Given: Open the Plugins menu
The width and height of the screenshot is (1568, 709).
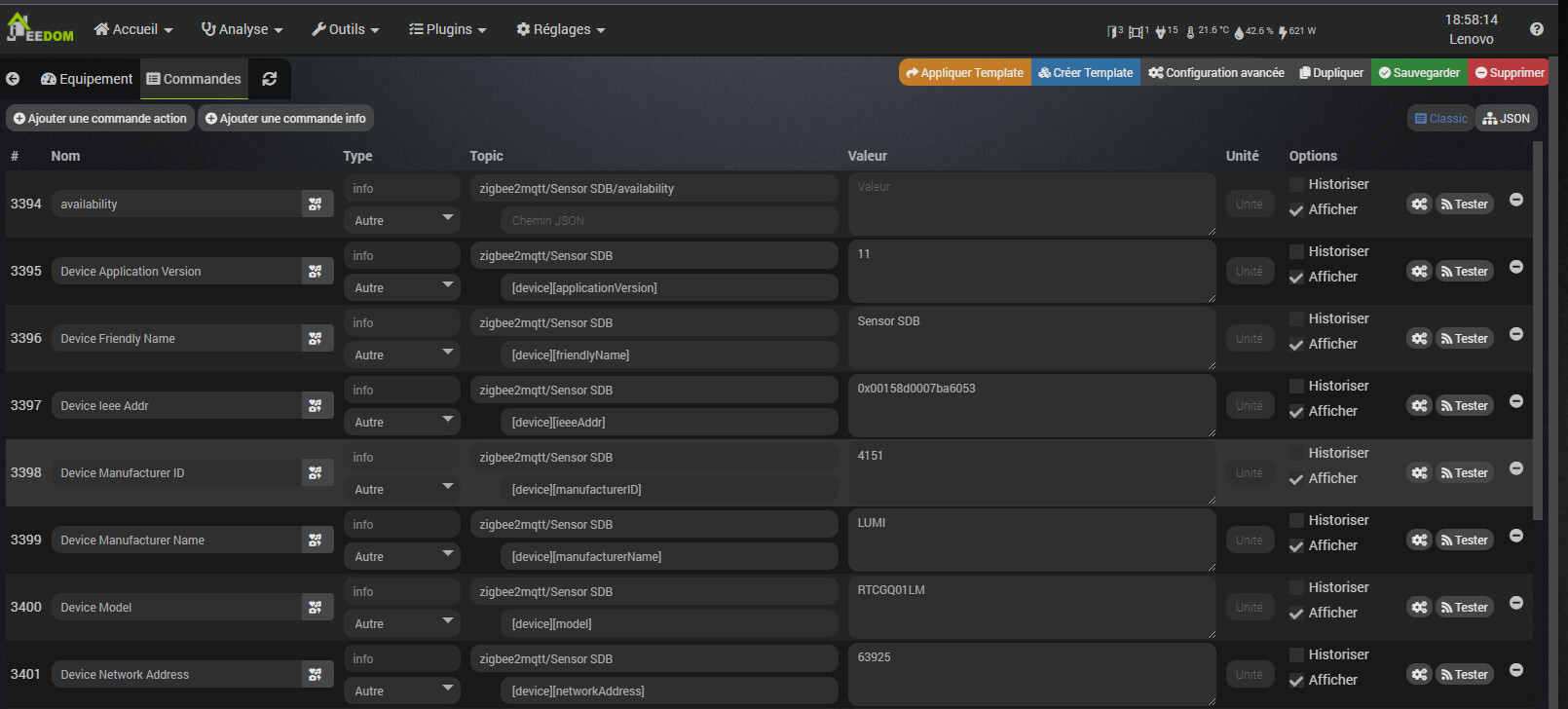Looking at the screenshot, I should [x=448, y=29].
